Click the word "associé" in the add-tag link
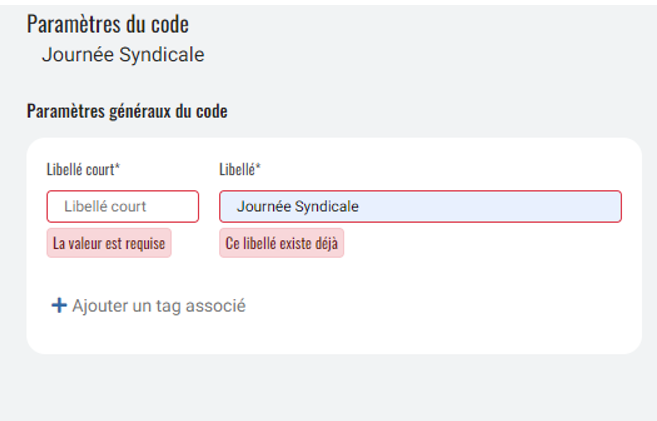 point(218,306)
